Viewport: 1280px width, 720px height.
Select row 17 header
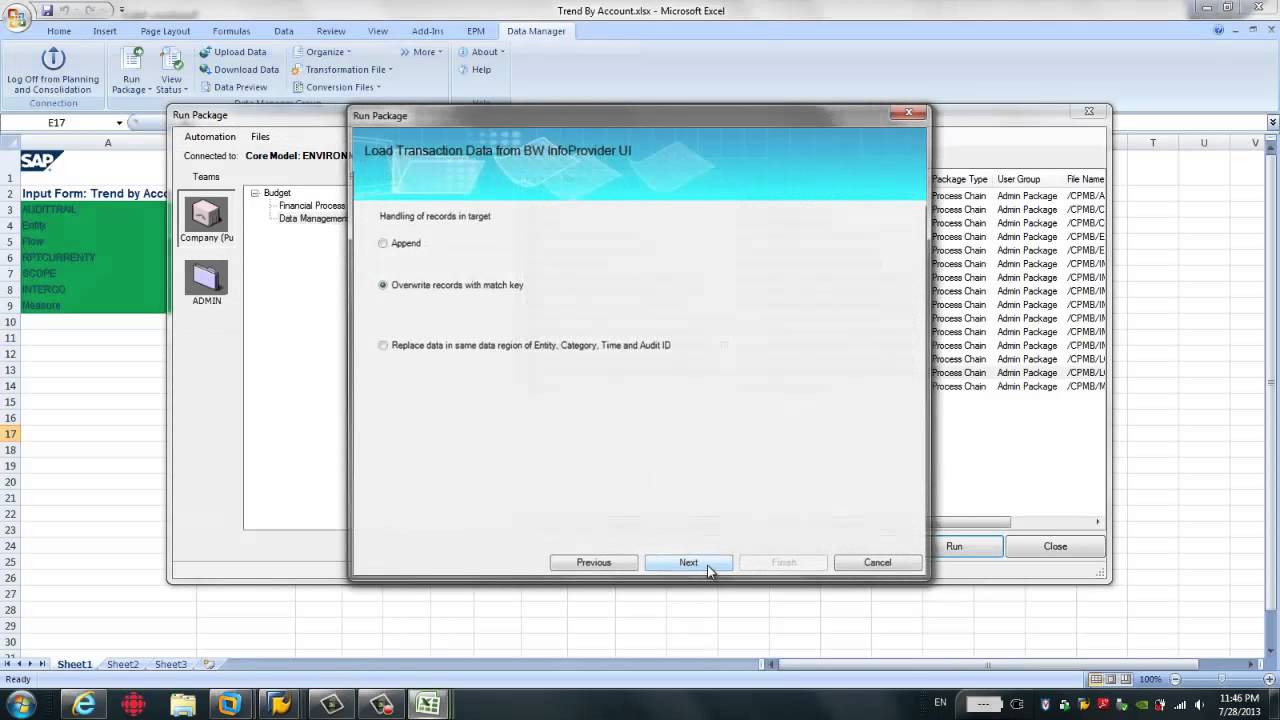tap(10, 434)
